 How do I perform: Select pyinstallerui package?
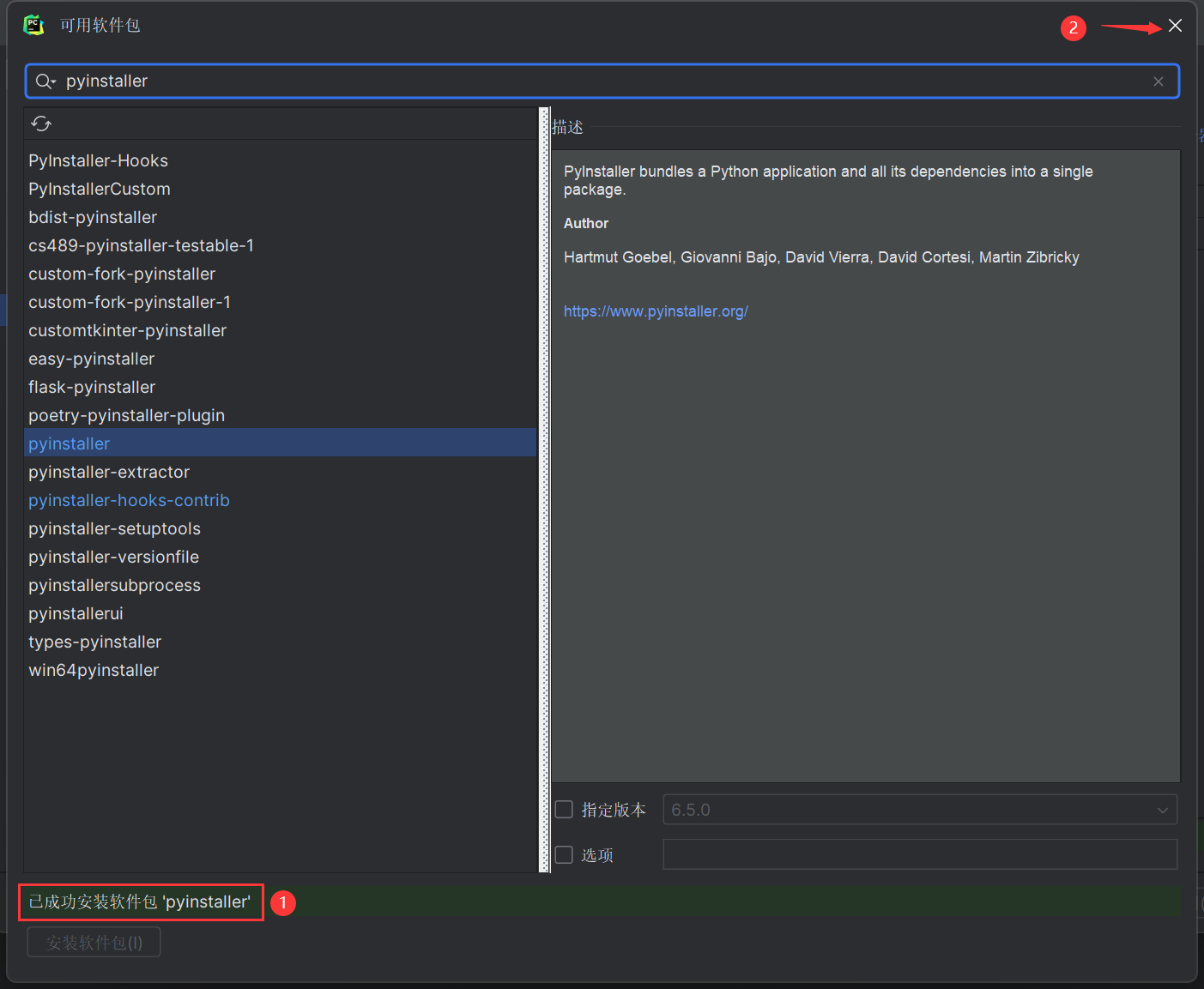[280, 613]
